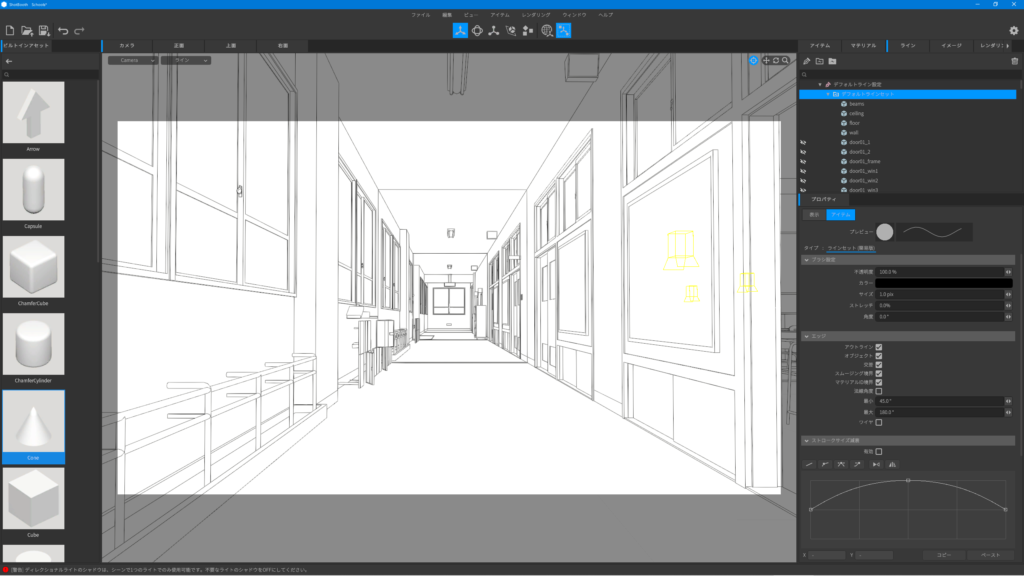This screenshot has width=1024, height=576.
Task: Click the second folder icon in line panel
Action: (832, 61)
